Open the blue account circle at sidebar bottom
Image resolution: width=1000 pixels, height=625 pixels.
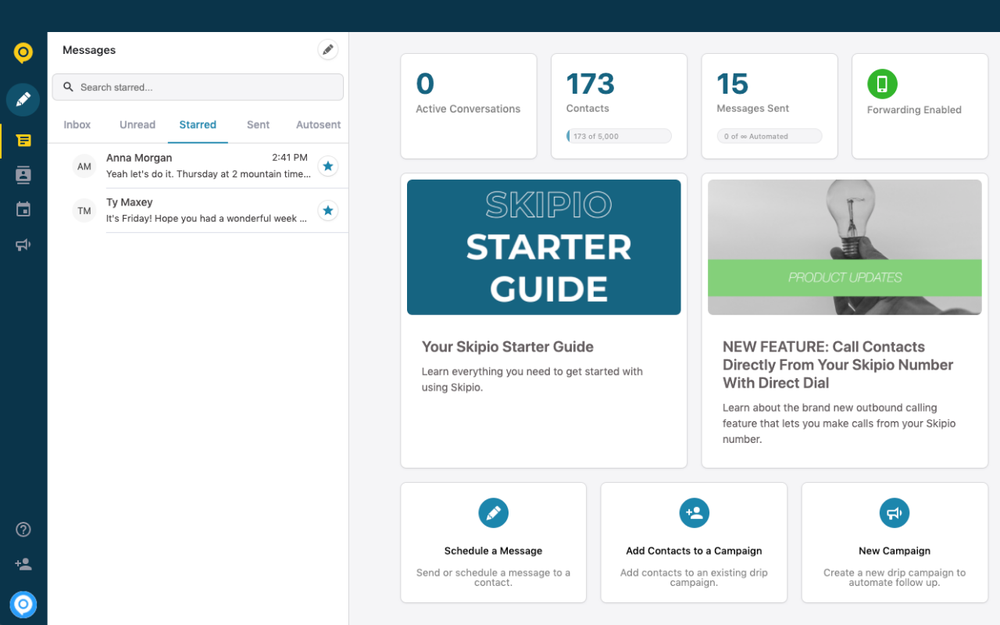click(24, 604)
